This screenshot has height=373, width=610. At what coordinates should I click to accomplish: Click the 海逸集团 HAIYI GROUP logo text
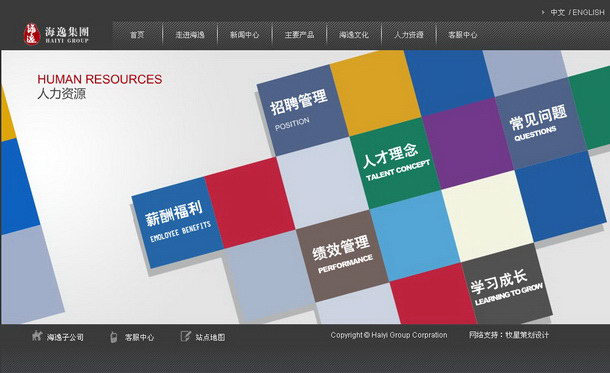tap(67, 35)
